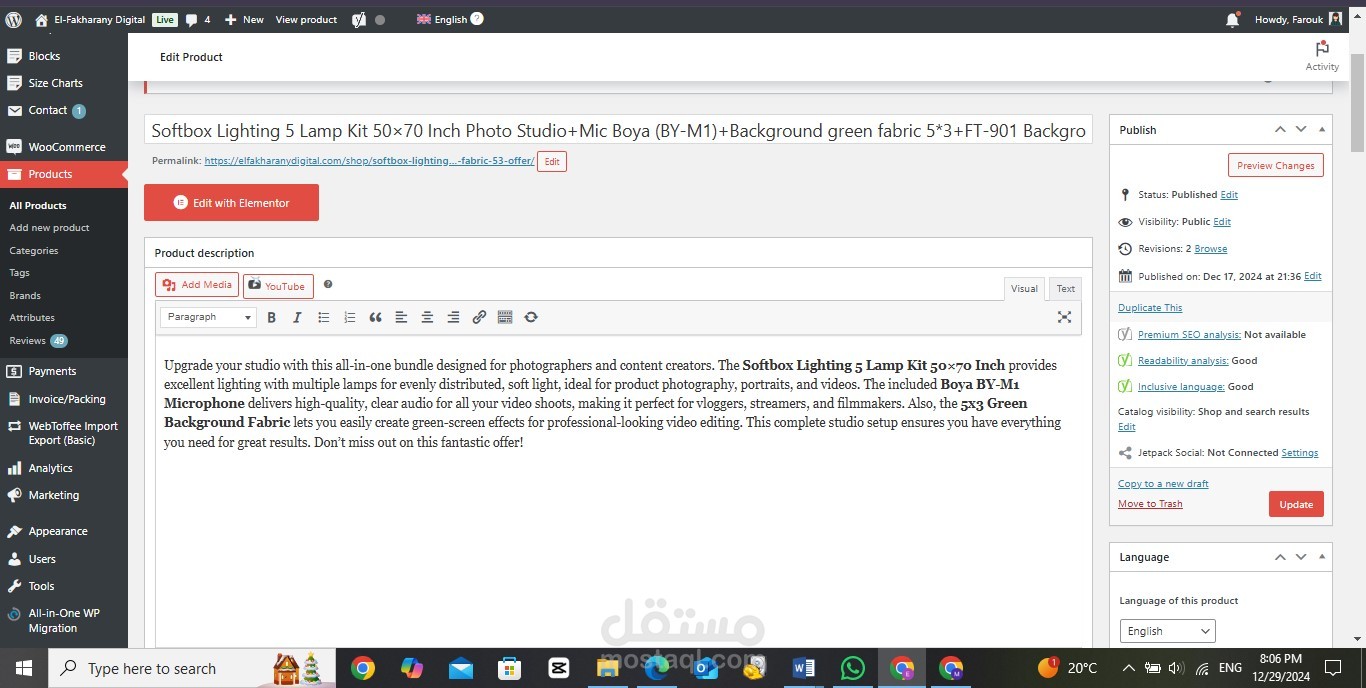Click the Italic formatting icon
This screenshot has height=688, width=1366.
coord(297,317)
